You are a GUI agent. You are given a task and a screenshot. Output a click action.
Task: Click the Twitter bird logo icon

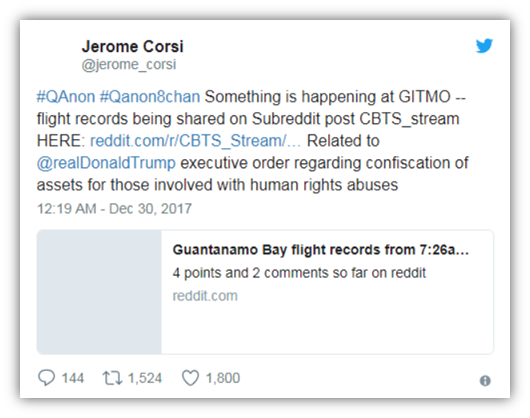(x=484, y=46)
